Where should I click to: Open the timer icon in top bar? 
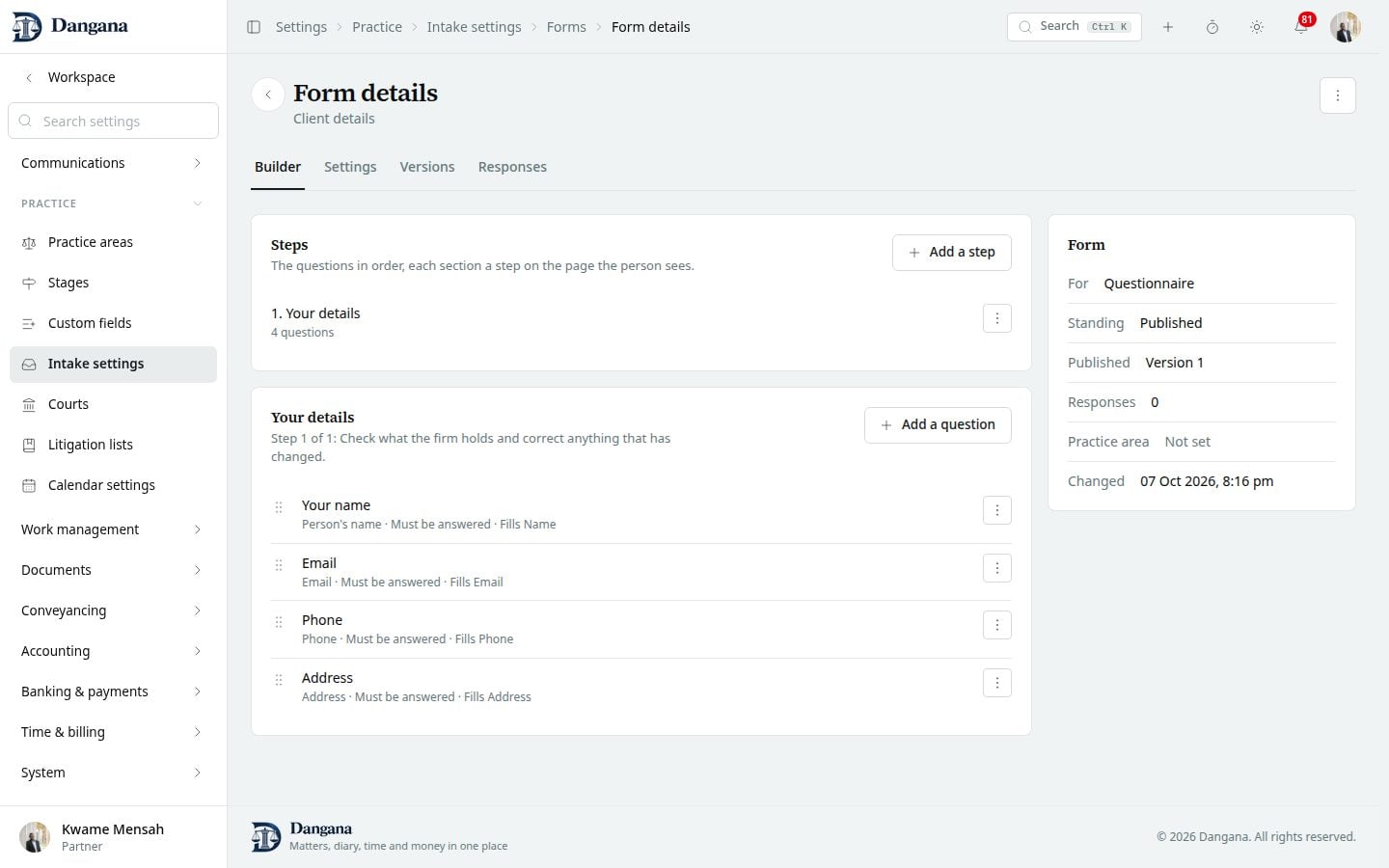[1212, 27]
